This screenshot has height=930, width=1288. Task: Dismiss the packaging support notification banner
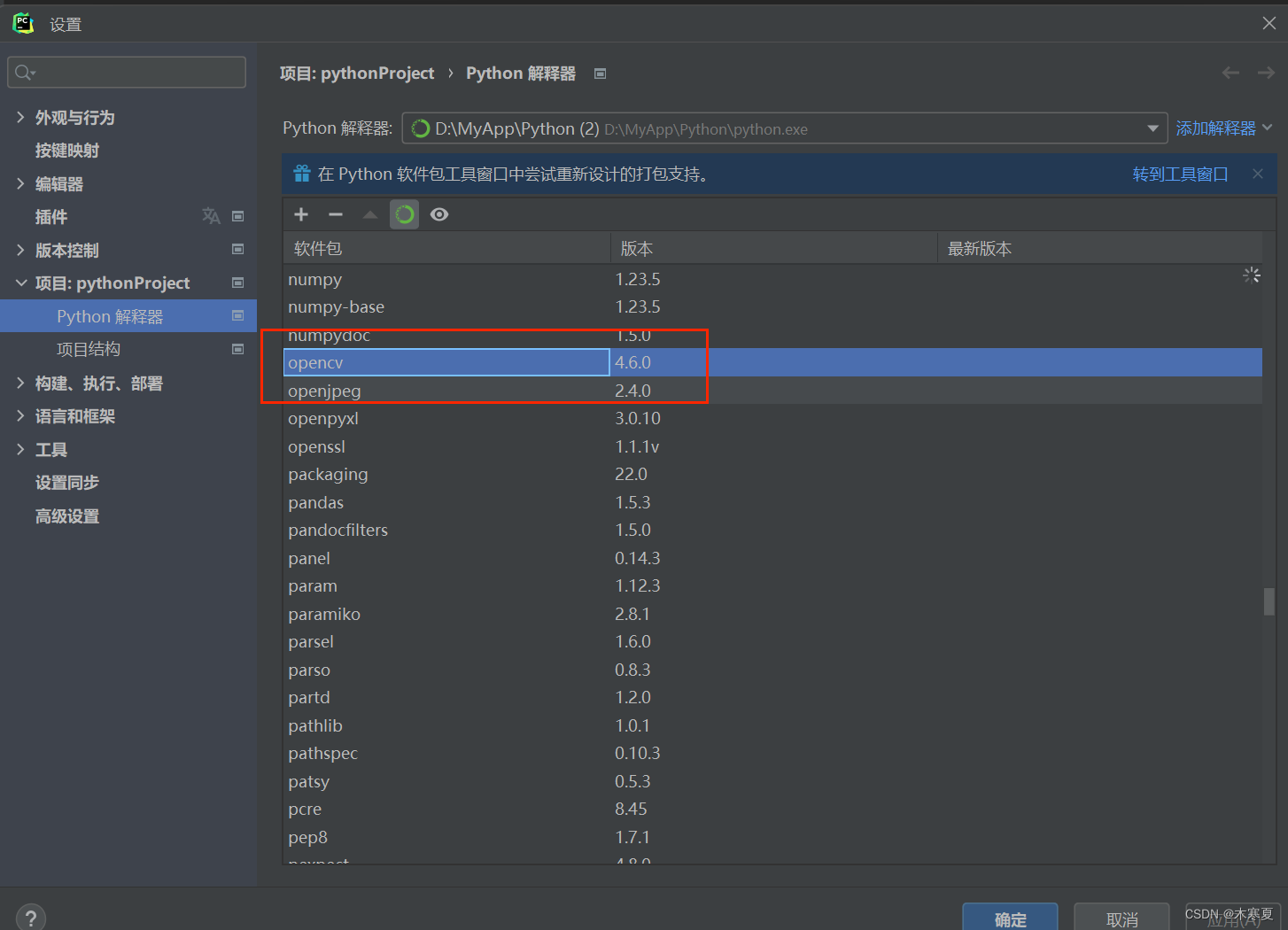click(x=1258, y=174)
